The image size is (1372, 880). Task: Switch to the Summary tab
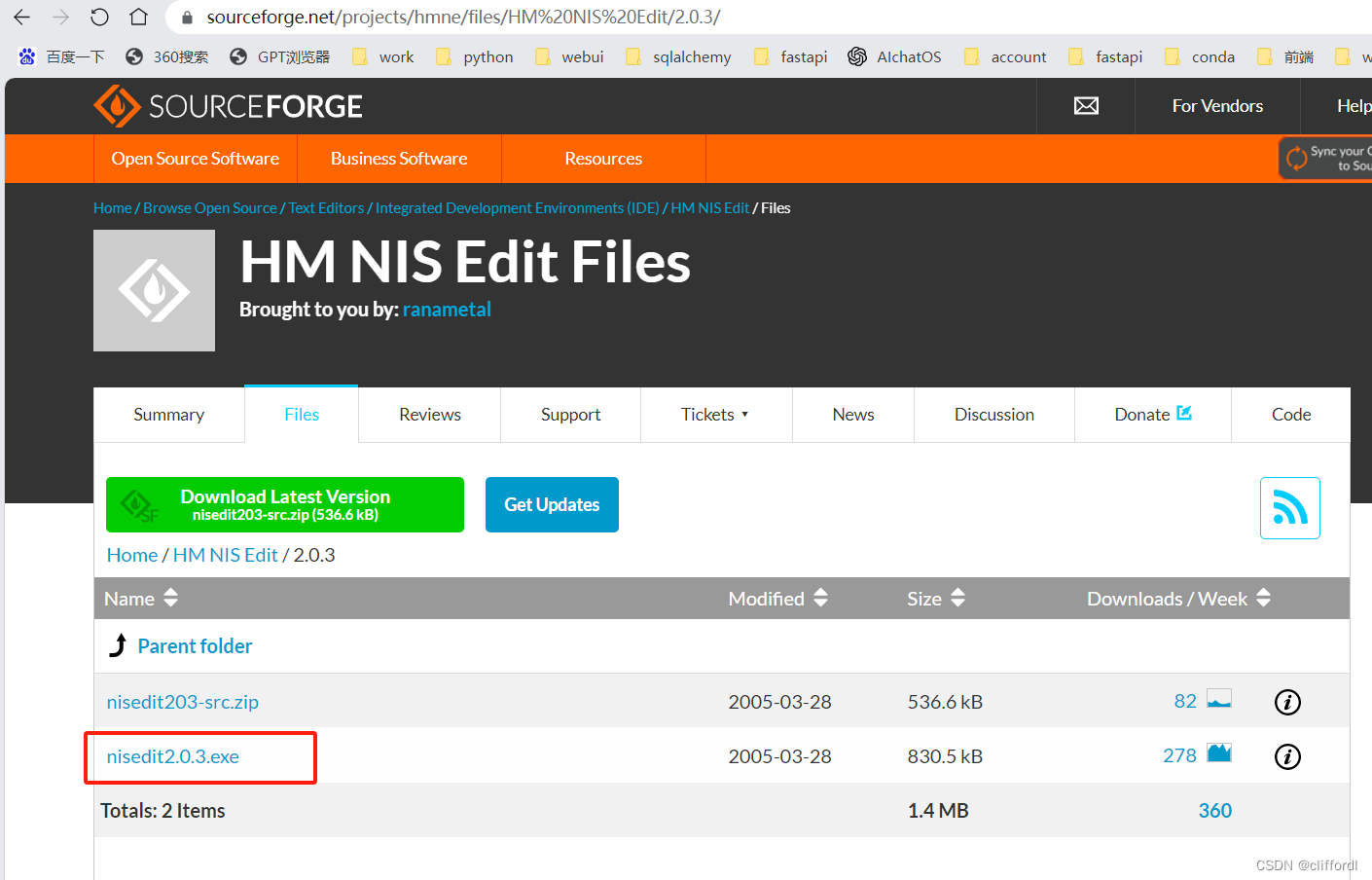[x=168, y=415]
